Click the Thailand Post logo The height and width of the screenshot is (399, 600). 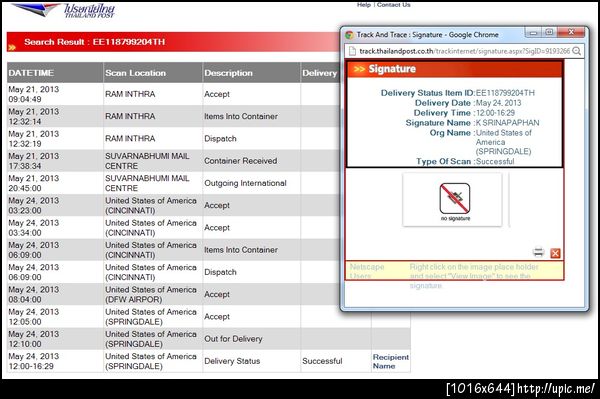(63, 10)
